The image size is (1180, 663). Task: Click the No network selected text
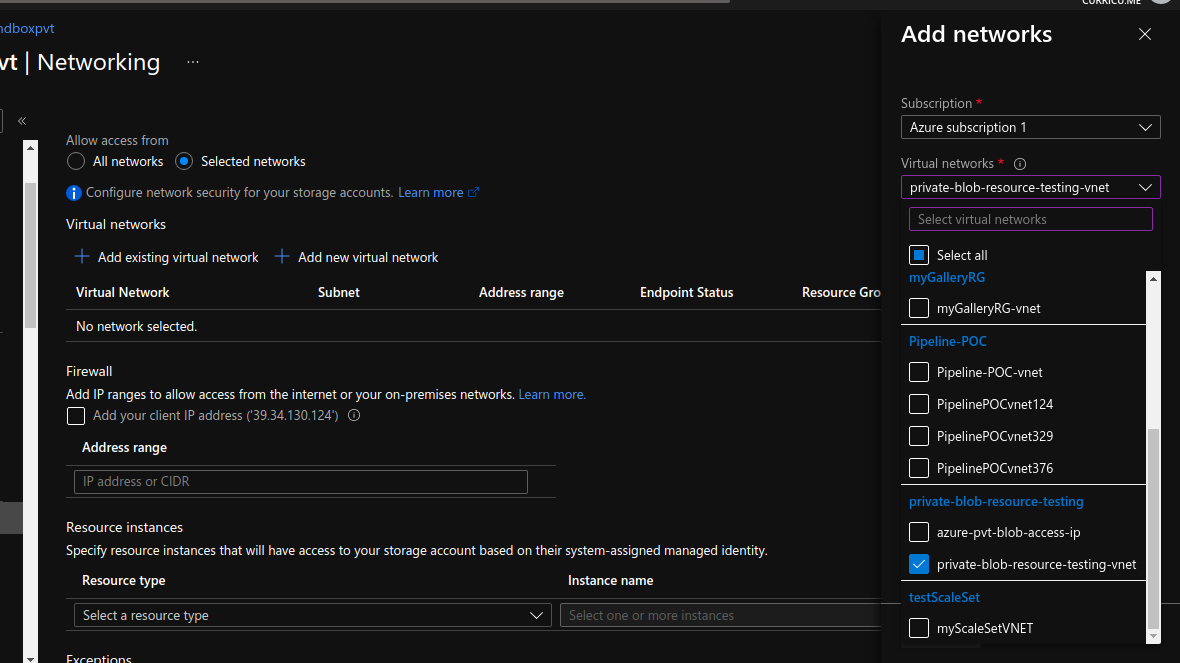tap(136, 327)
